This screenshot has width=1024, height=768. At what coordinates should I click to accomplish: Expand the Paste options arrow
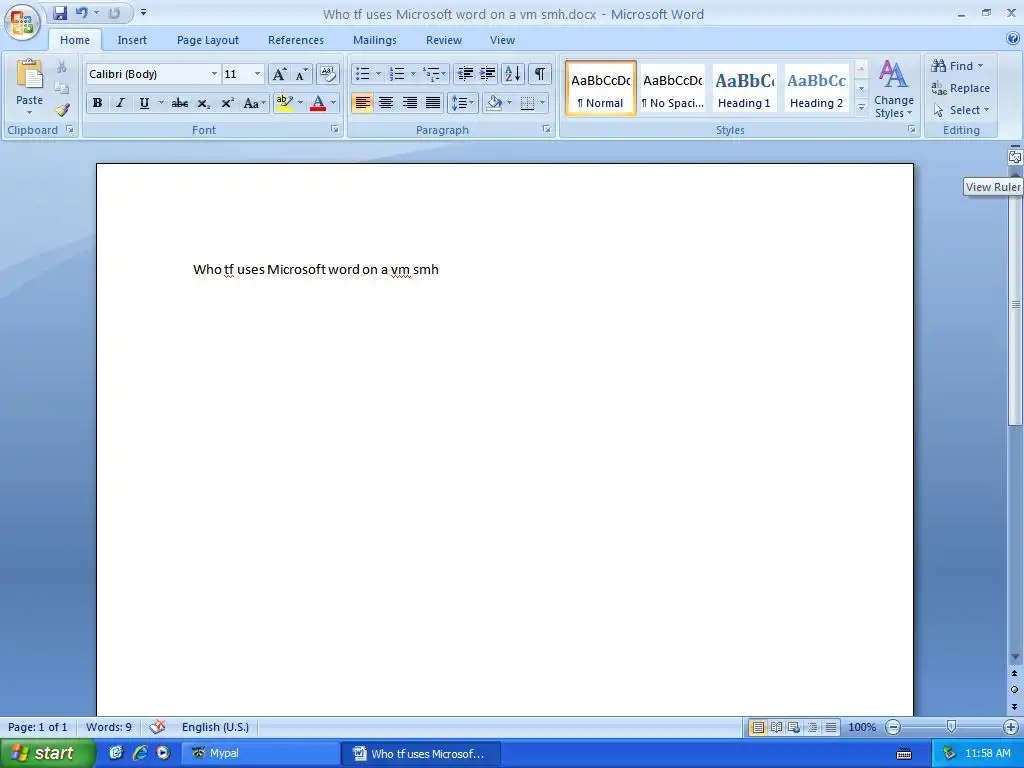click(29, 113)
